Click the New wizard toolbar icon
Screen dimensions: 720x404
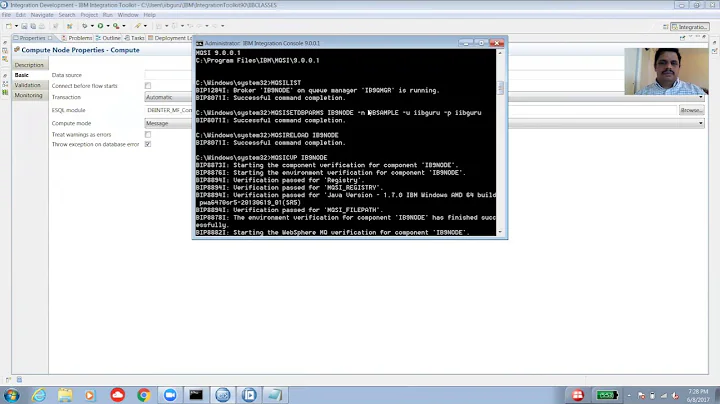[9, 26]
